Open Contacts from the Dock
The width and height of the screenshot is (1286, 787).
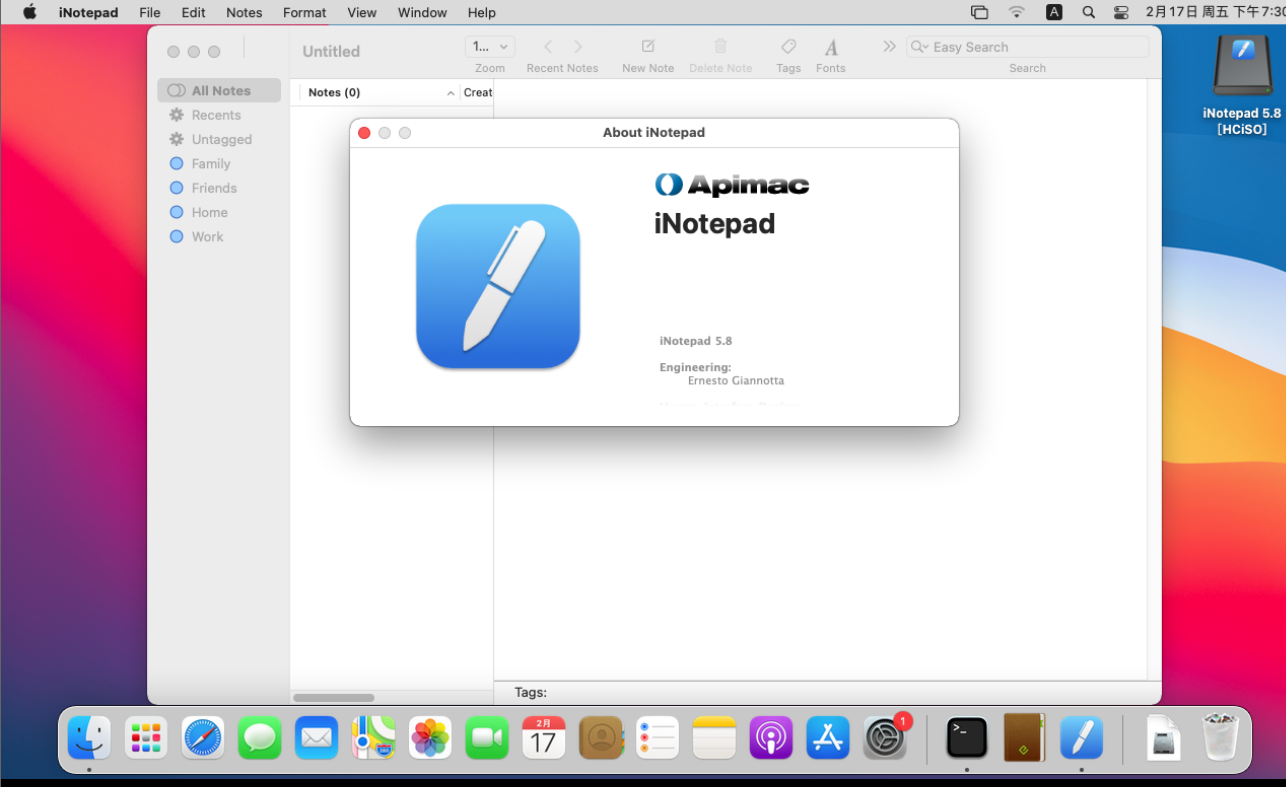[x=601, y=739]
